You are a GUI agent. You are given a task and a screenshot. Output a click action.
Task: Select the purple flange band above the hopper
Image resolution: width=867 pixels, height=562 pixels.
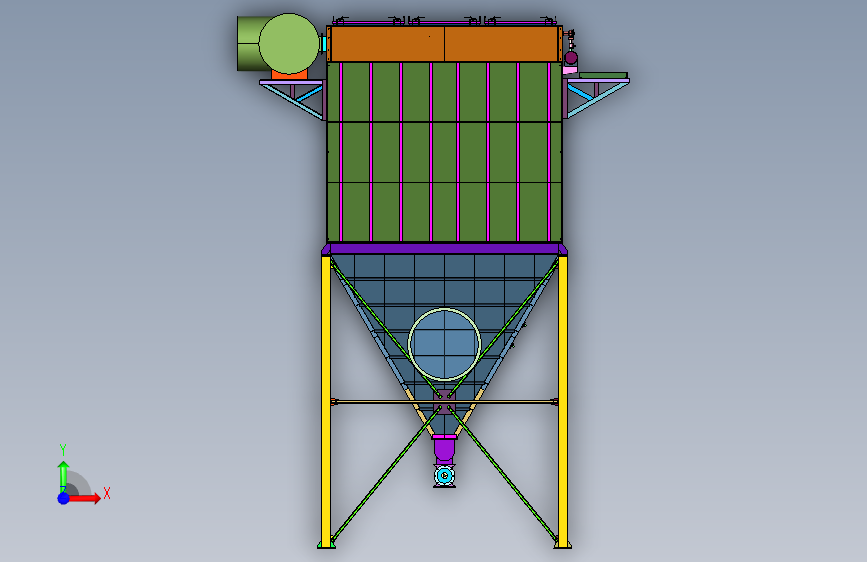(x=445, y=249)
